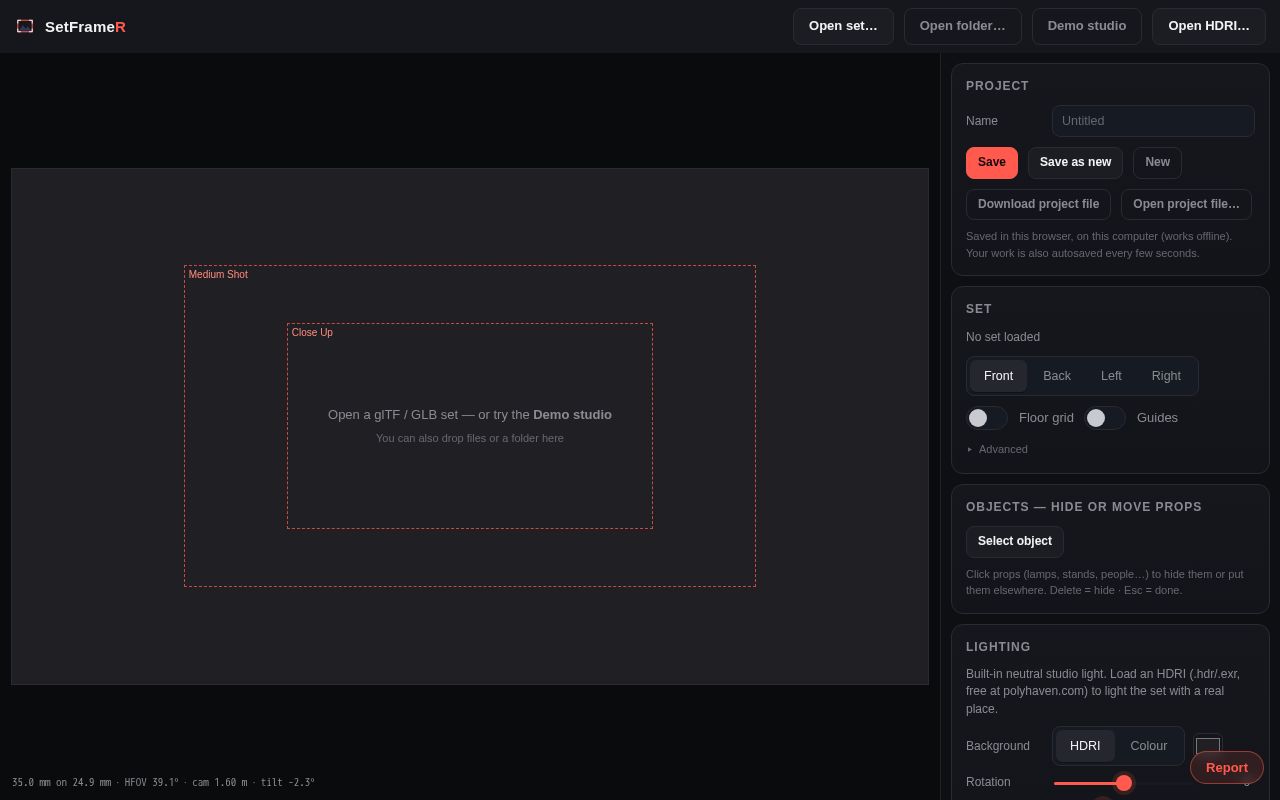Click Open project file…
Screen dimensions: 1280x800
[x=1186, y=204]
